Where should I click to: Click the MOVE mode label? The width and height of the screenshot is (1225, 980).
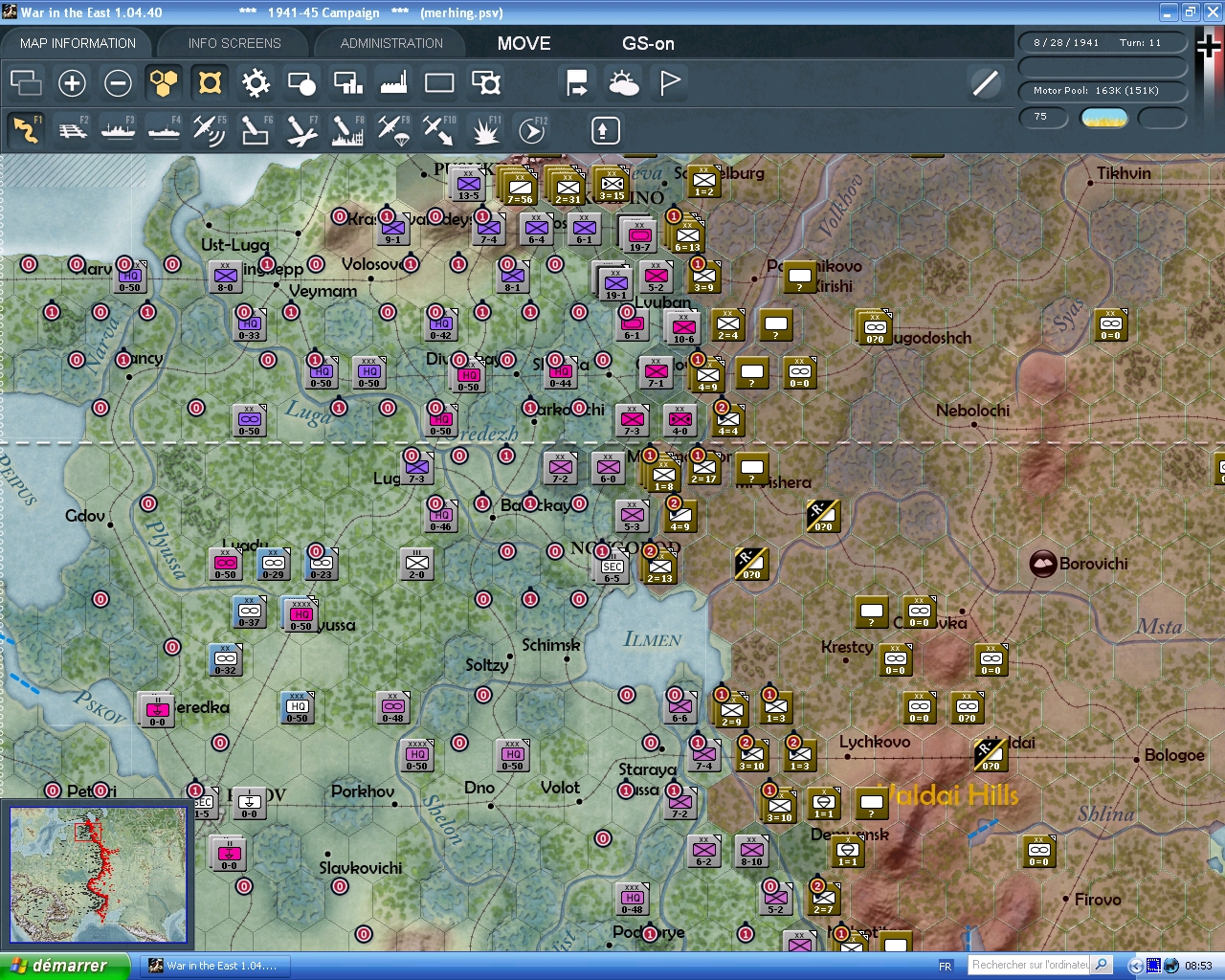point(524,43)
